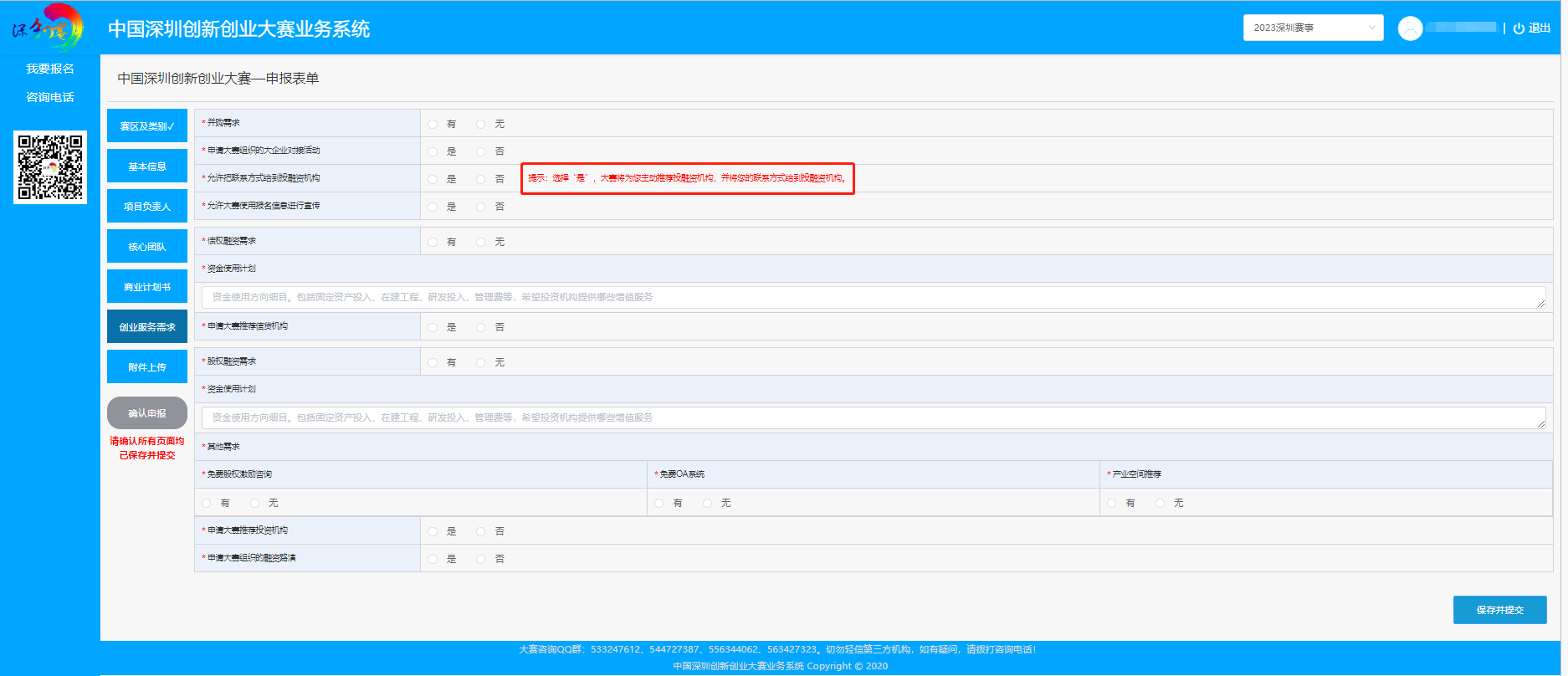Image resolution: width=1568 pixels, height=676 pixels.
Task: Select 是 for 申请大赛组织的大企业对接活动
Action: pos(433,151)
